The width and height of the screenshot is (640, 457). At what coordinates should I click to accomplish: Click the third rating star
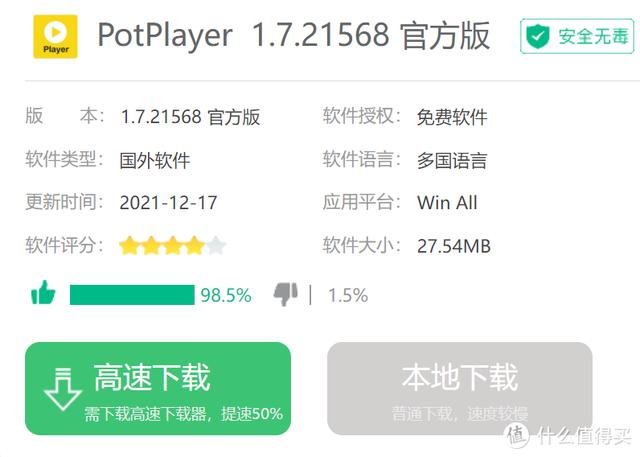[172, 245]
